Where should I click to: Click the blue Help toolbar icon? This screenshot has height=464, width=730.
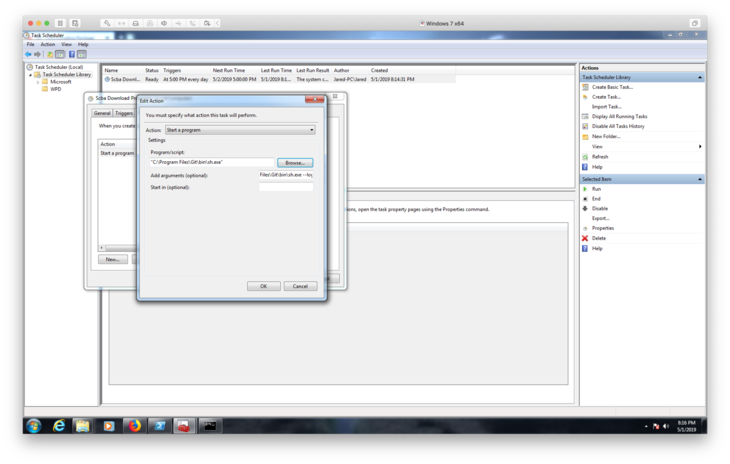pos(72,54)
